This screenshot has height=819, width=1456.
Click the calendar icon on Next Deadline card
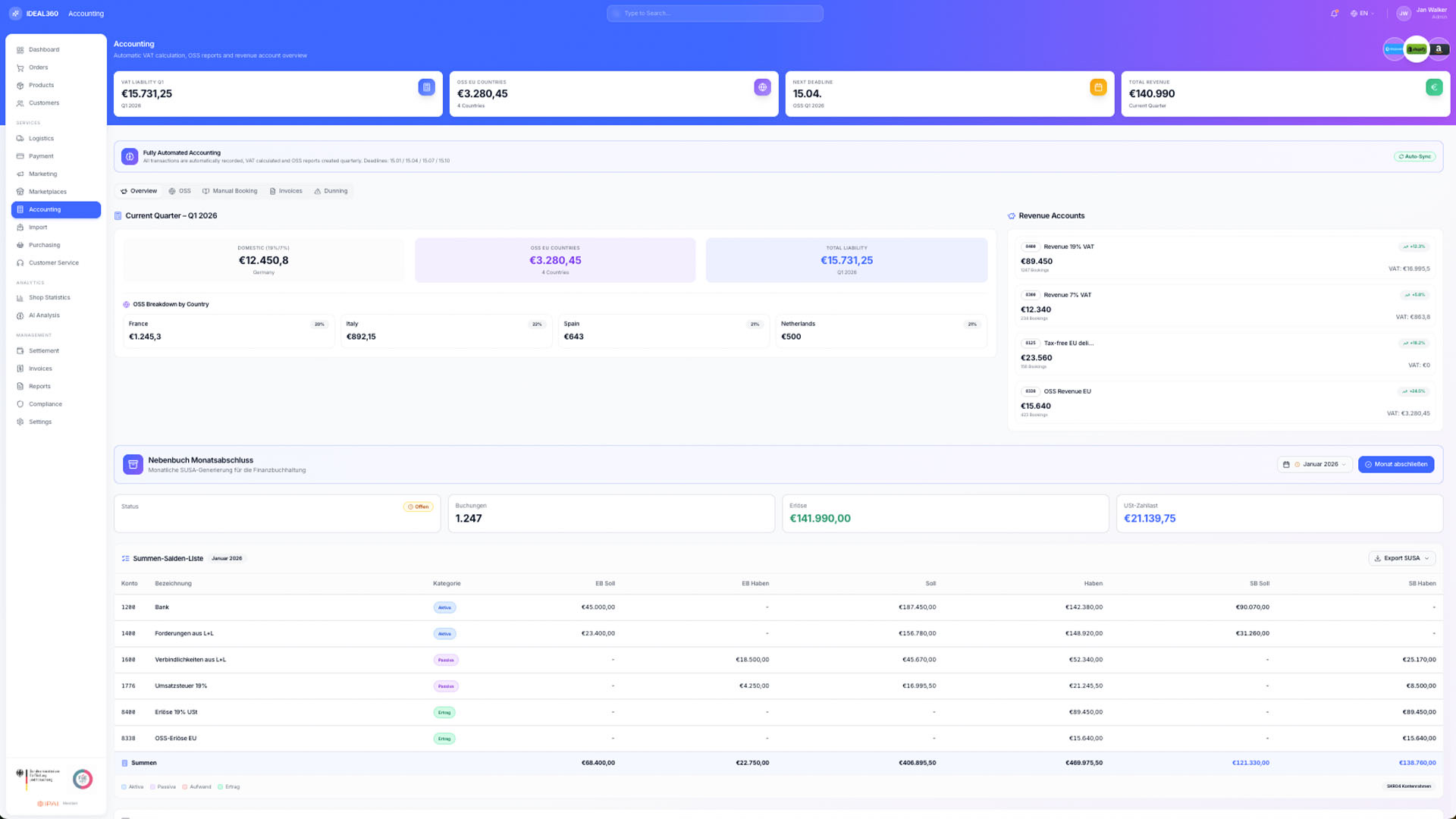tap(1098, 87)
